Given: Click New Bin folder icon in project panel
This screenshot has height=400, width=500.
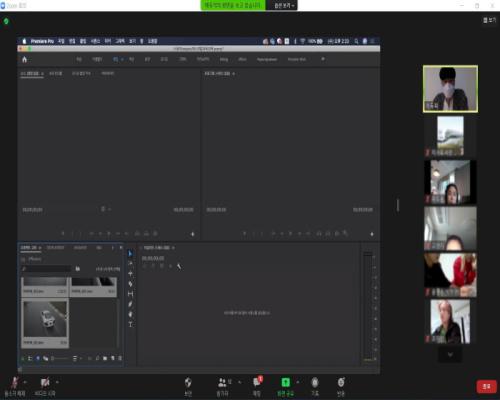Looking at the screenshot, I should [x=105, y=358].
